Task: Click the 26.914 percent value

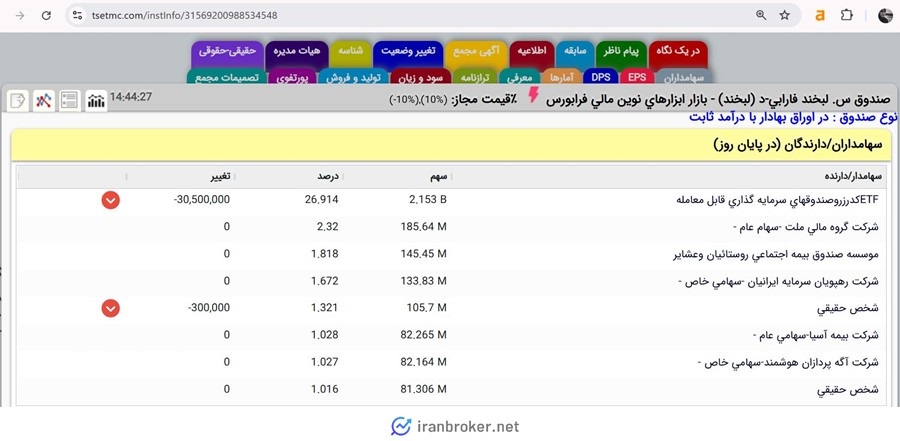Action: pos(321,200)
